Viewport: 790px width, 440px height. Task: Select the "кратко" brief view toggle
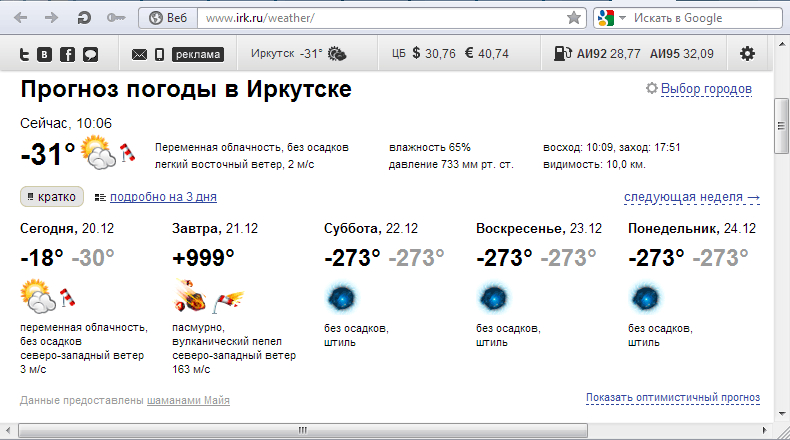click(51, 197)
